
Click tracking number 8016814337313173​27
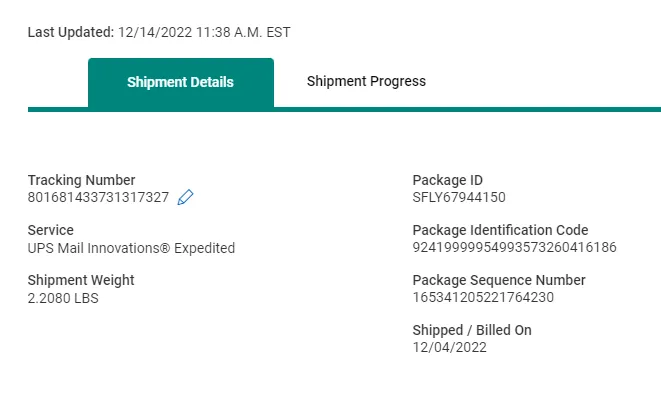point(98,197)
